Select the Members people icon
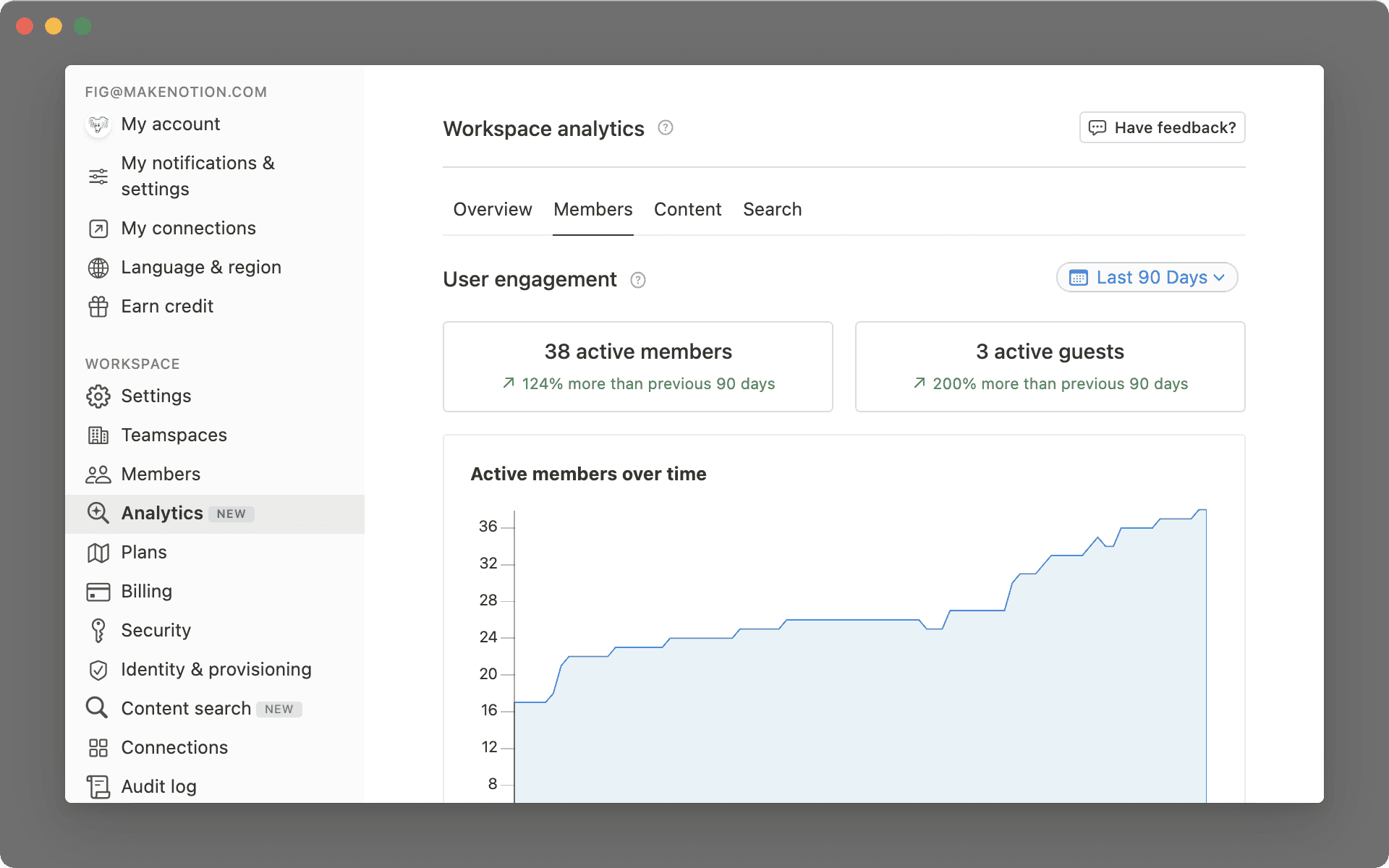This screenshot has height=868, width=1389. coord(98,474)
